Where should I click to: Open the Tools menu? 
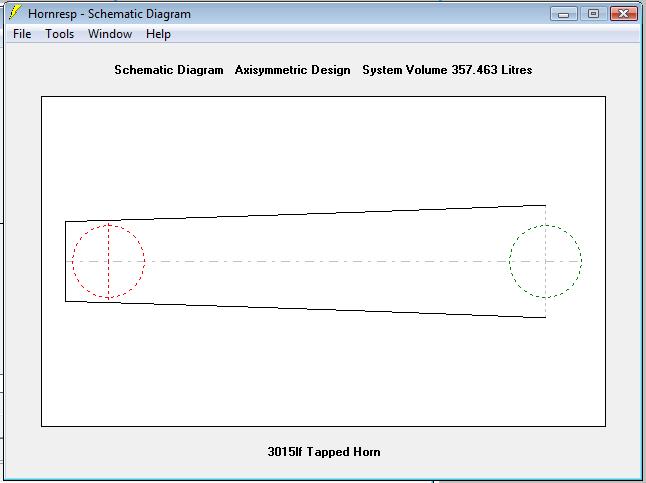coord(60,34)
